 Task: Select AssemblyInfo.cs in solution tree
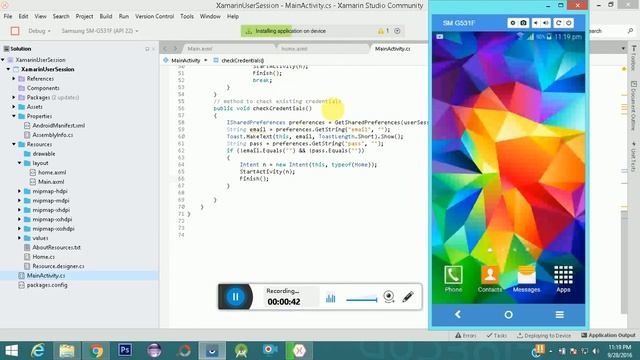click(53, 135)
